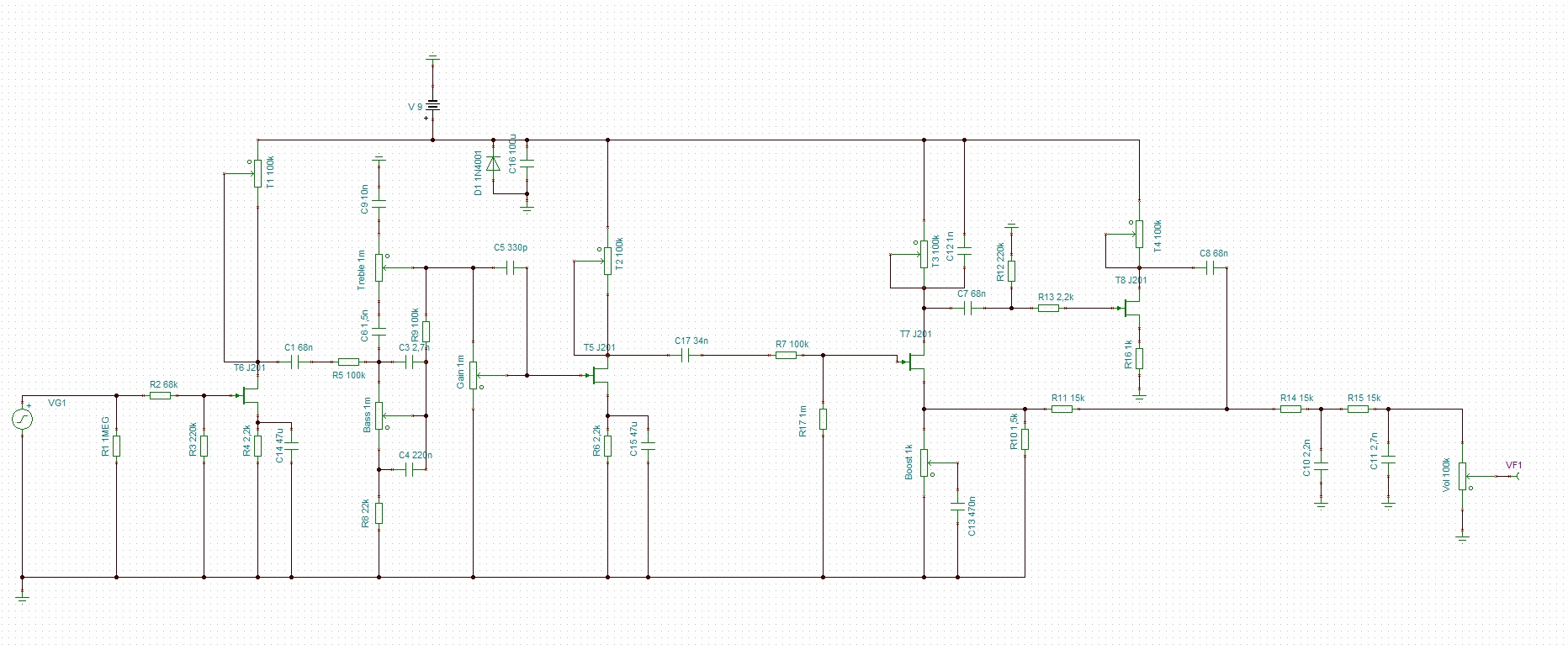
Task: Select the Gain 1m potentiometer
Action: click(474, 375)
